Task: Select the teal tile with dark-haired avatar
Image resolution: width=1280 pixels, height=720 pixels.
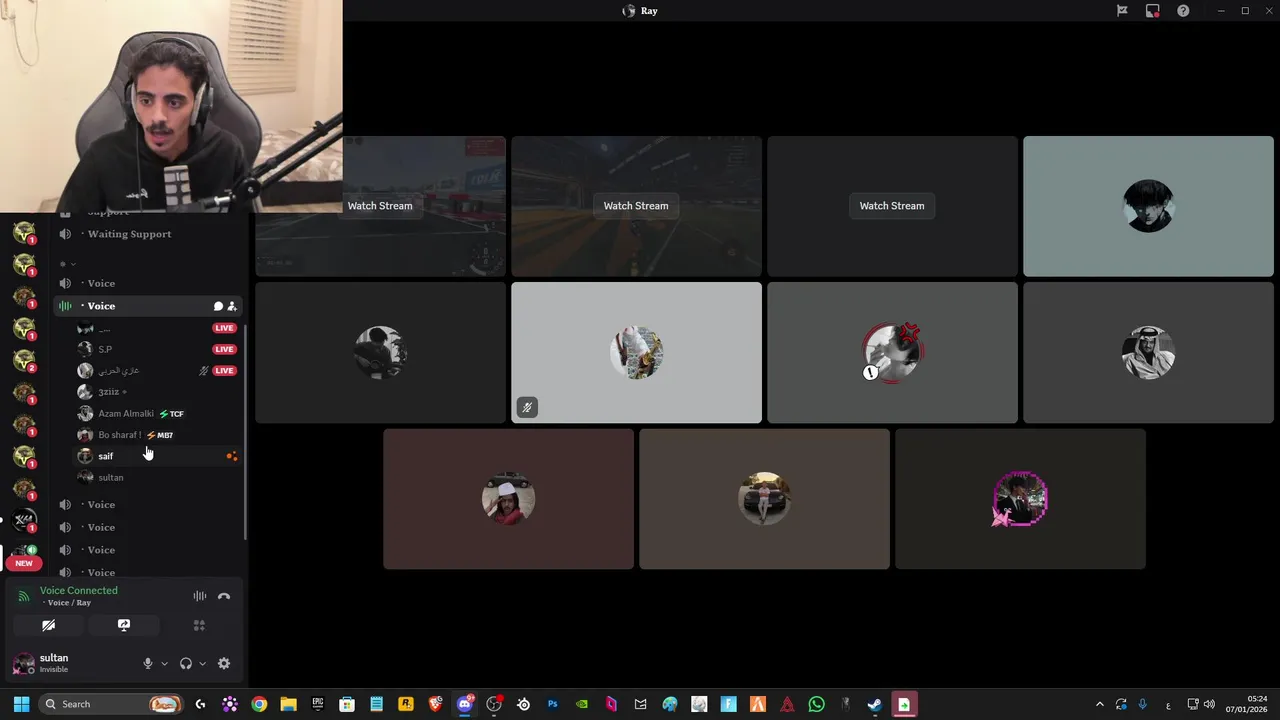Action: [1148, 206]
